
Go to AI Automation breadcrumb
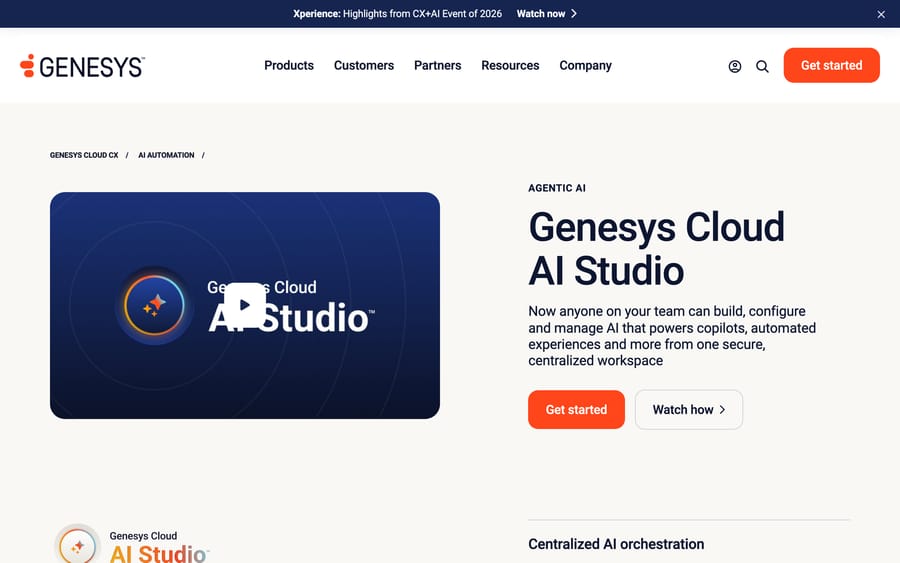166,155
